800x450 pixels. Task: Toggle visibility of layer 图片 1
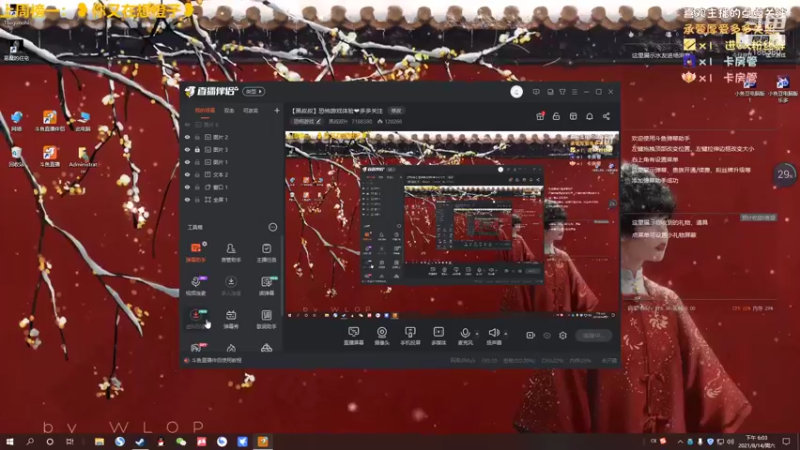[187, 162]
